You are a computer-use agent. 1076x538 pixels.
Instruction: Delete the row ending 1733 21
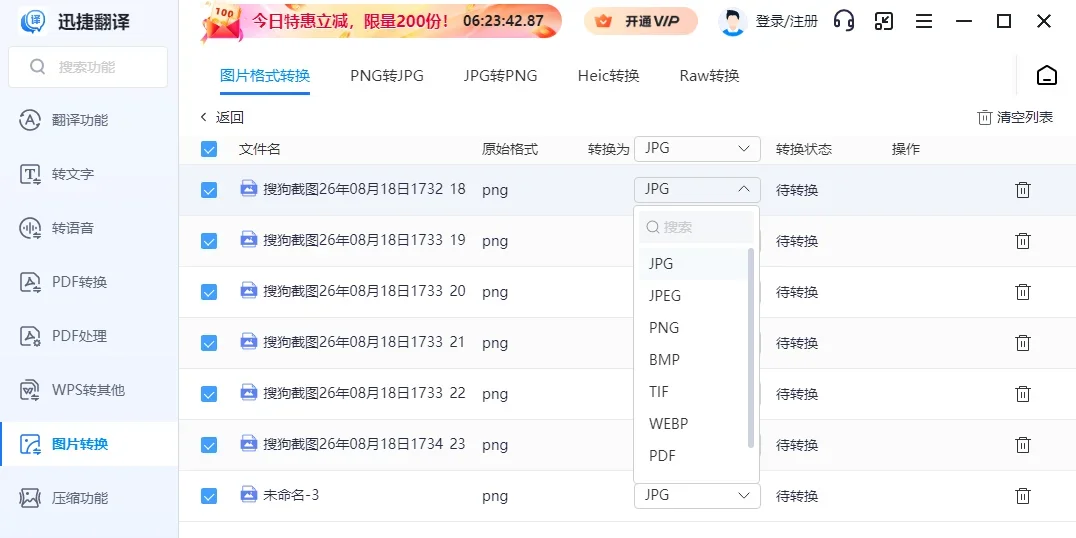pyautogui.click(x=1022, y=342)
